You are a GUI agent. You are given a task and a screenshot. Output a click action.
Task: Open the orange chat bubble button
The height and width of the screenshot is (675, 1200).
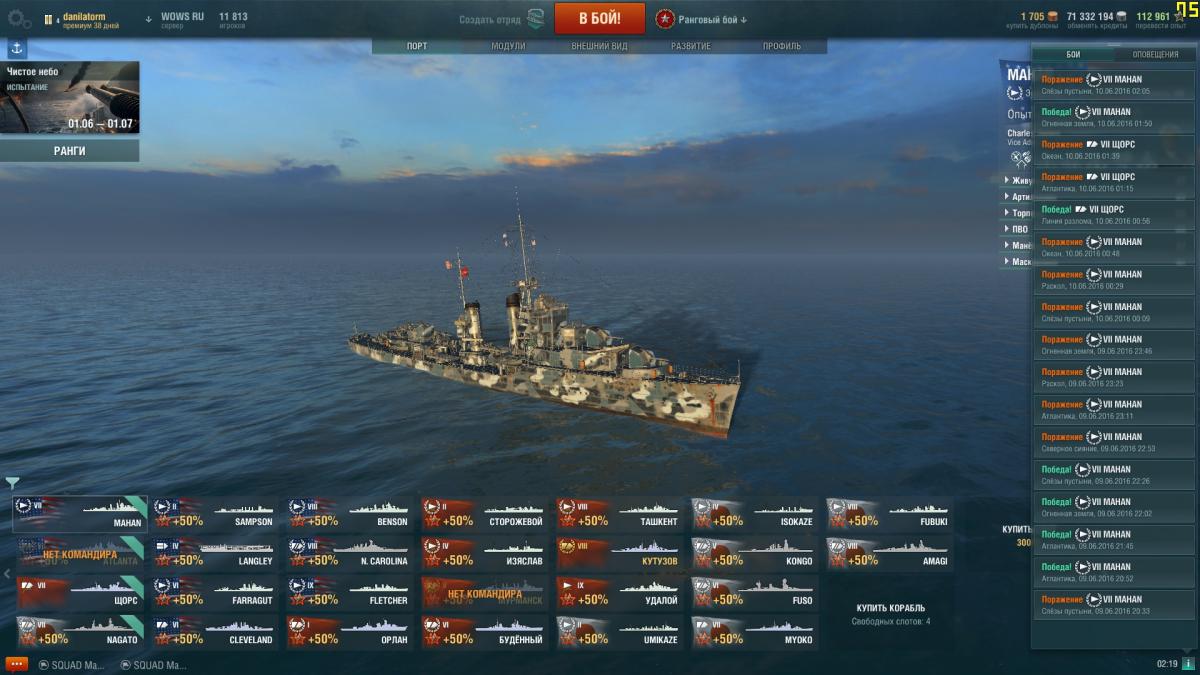pos(16,664)
